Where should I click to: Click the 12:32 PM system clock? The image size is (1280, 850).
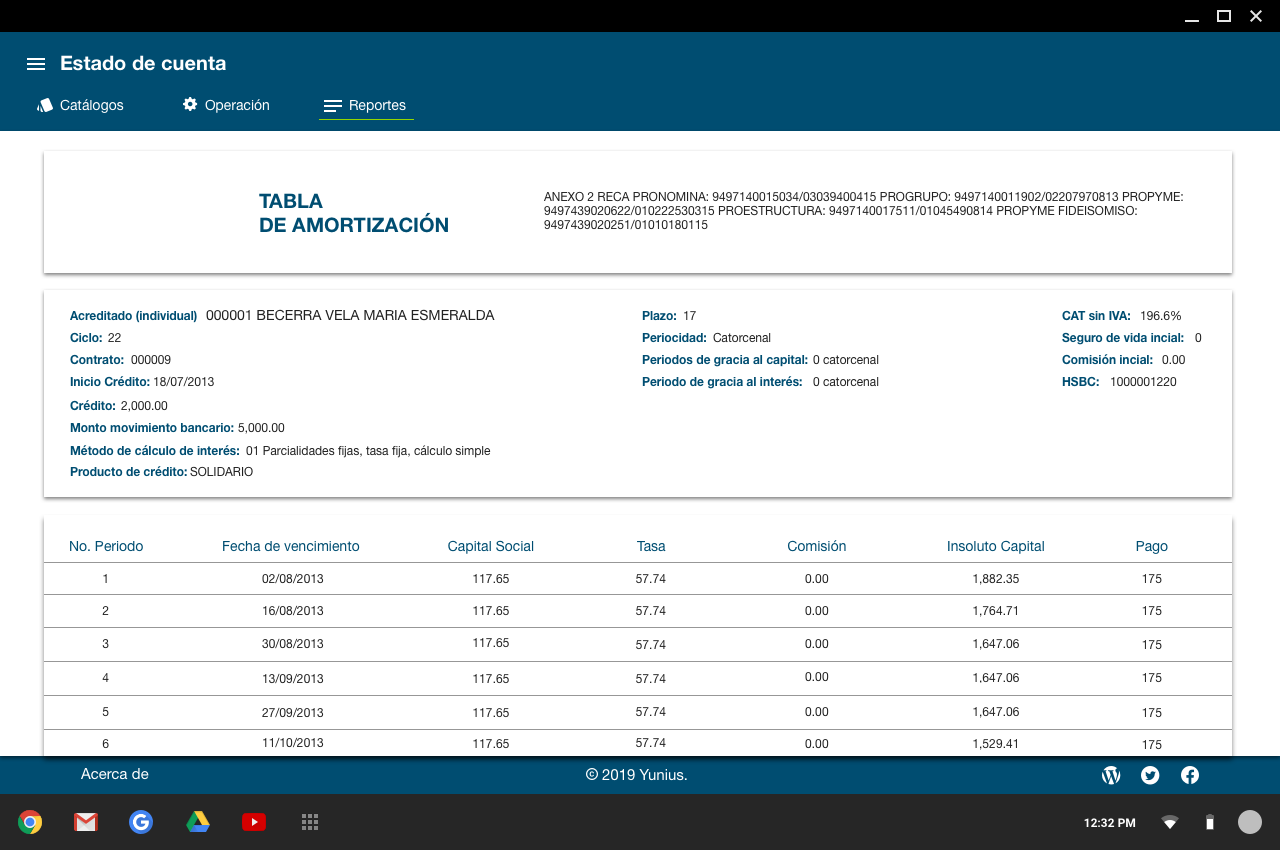tap(1109, 823)
